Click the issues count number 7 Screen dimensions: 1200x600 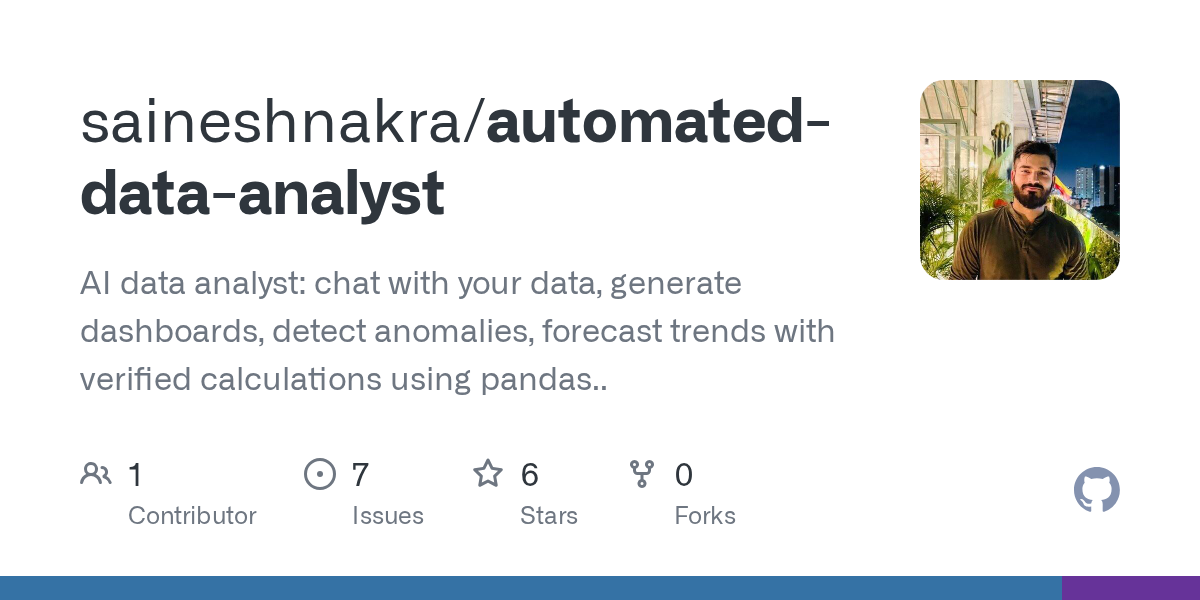point(361,475)
